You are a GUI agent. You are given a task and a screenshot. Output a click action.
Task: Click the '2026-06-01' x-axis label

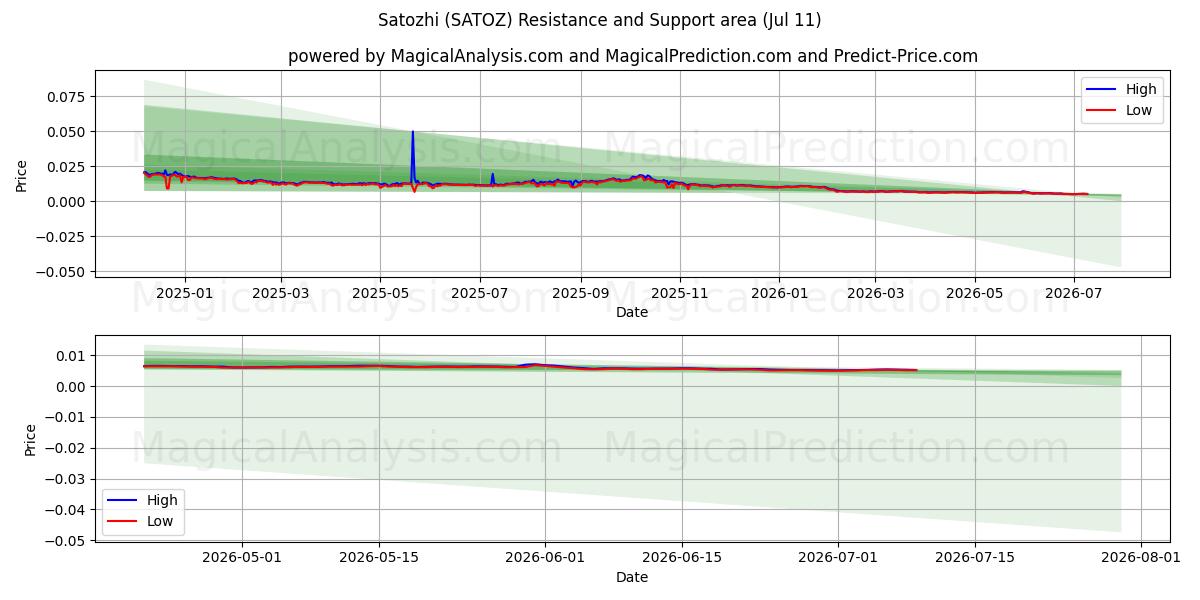point(545,560)
